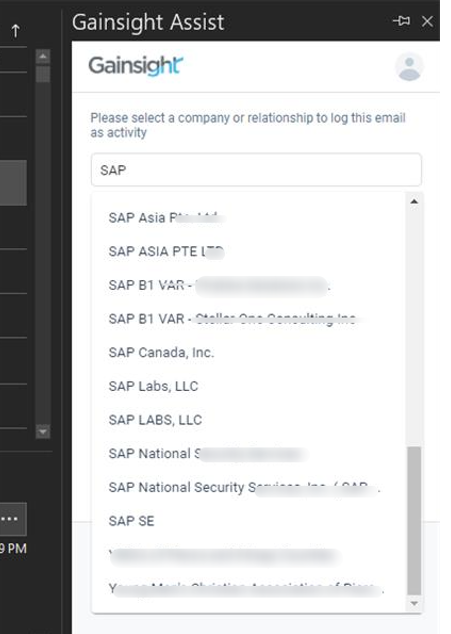451x634 pixels.
Task: Click left pane scrollbar down arrow
Action: pyautogui.click(x=43, y=431)
